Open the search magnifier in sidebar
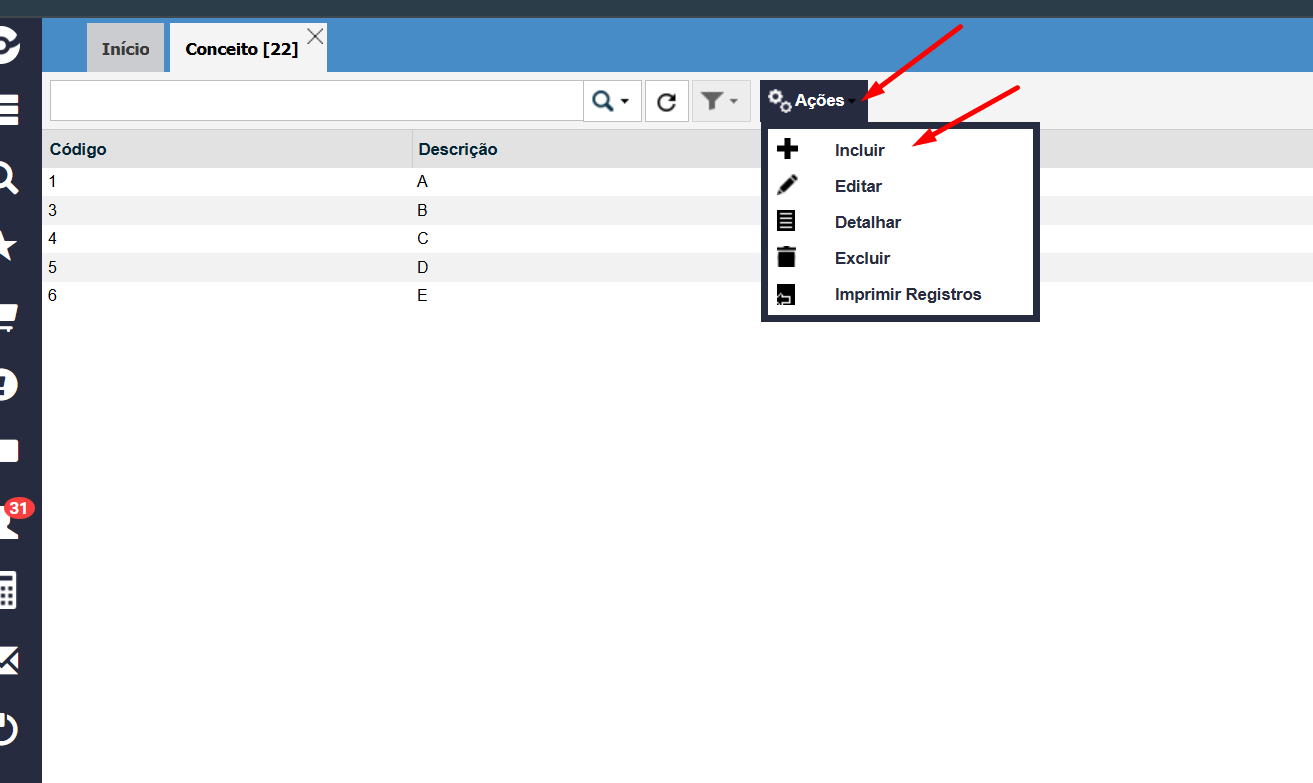 click(x=7, y=178)
